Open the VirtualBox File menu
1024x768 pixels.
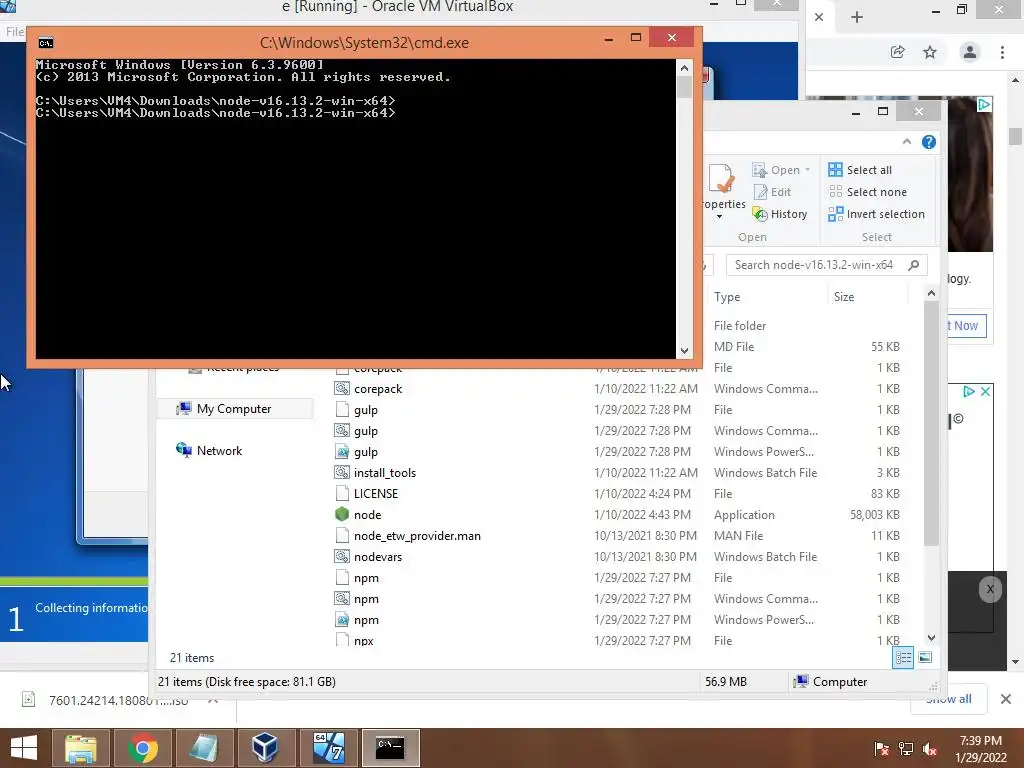coord(14,31)
